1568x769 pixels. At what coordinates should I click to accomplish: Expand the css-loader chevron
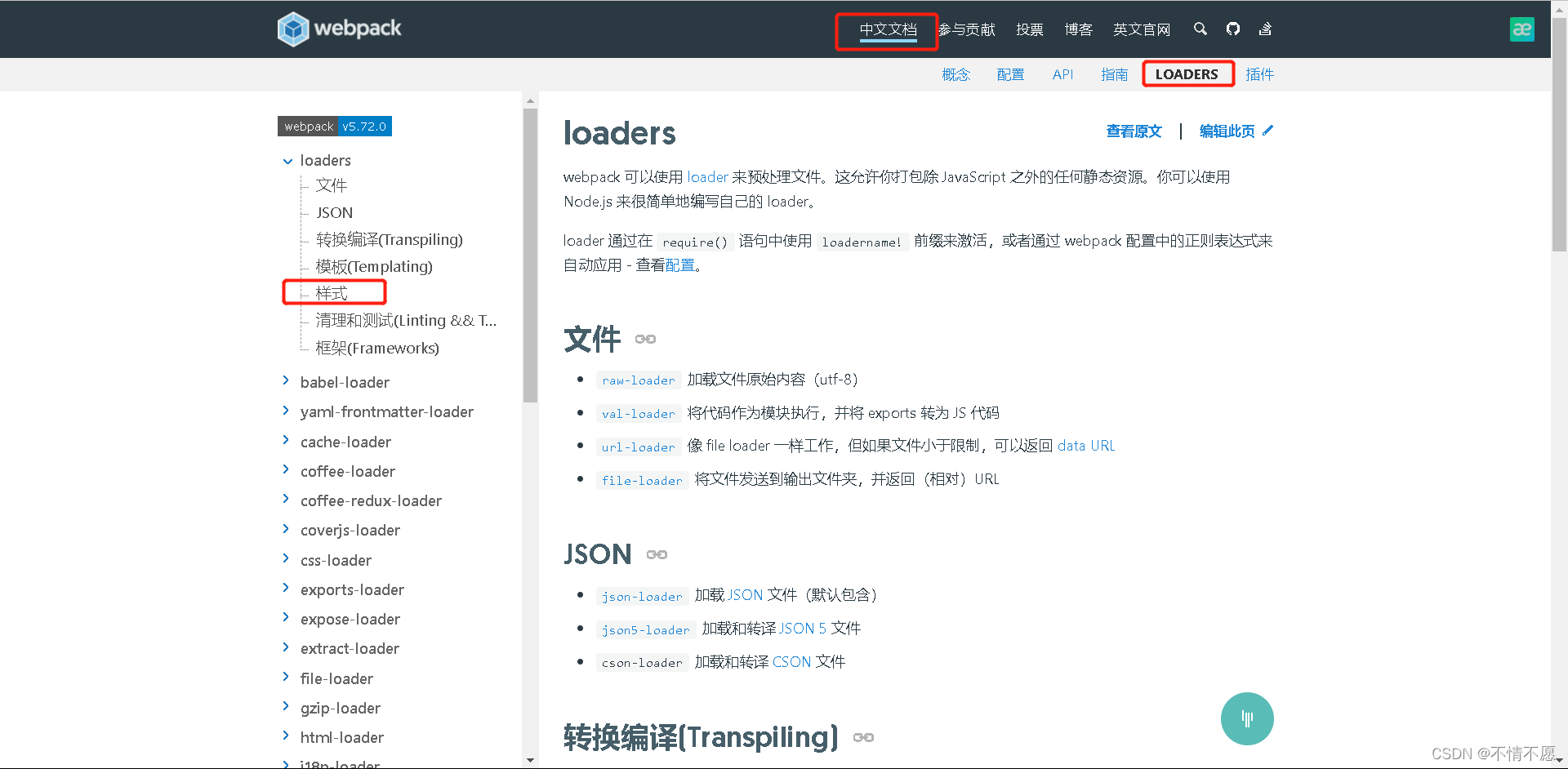coord(286,558)
